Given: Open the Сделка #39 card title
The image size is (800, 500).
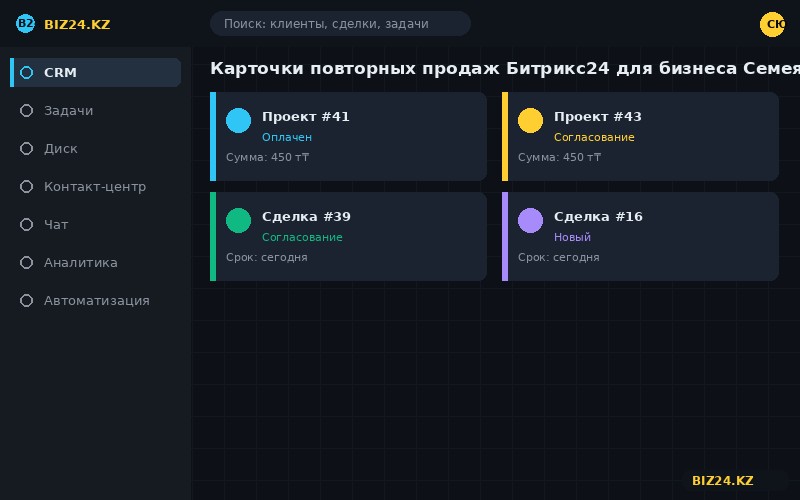Looking at the screenshot, I should (x=306, y=217).
